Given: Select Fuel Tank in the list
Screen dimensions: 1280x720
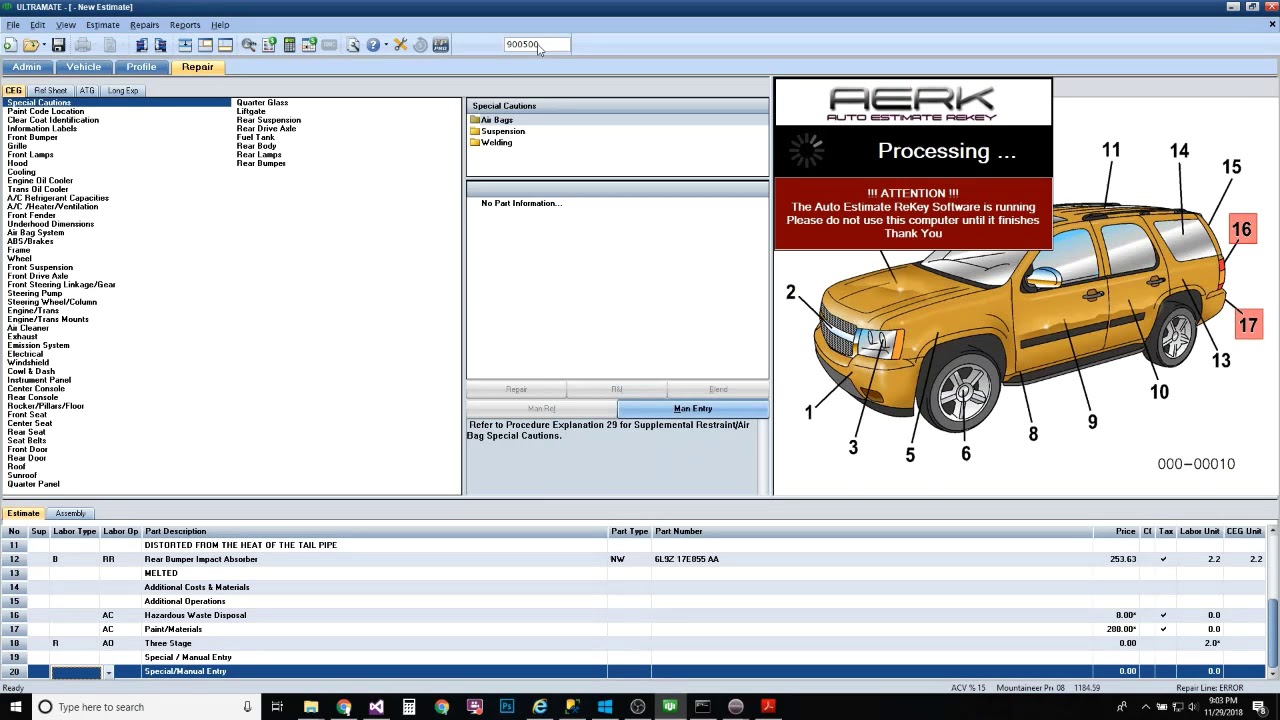Looking at the screenshot, I should 255,138.
